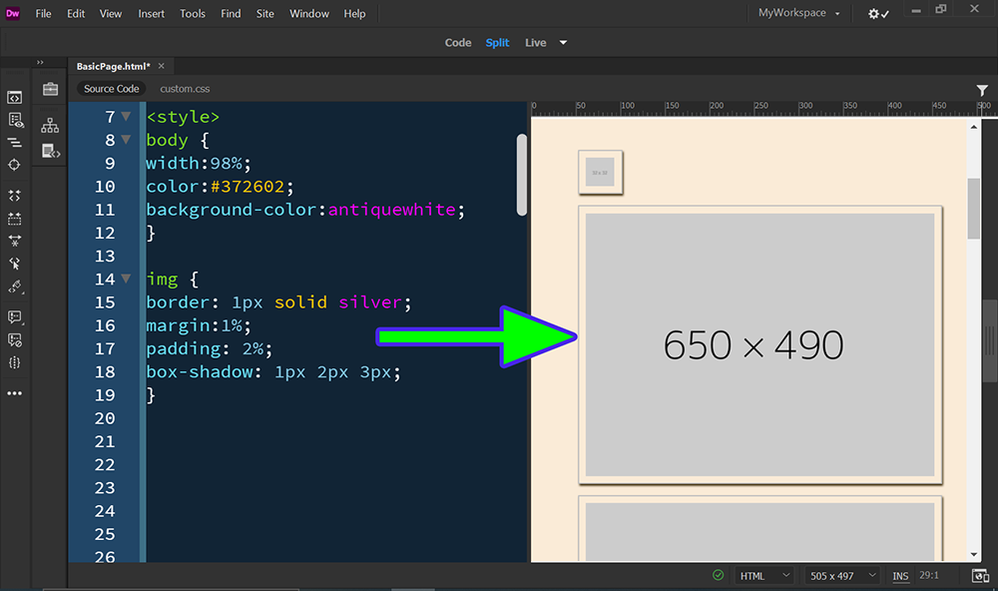Click the stacked horizontal lines toolbar icon
Image resolution: width=998 pixels, height=591 pixels.
coord(15,143)
